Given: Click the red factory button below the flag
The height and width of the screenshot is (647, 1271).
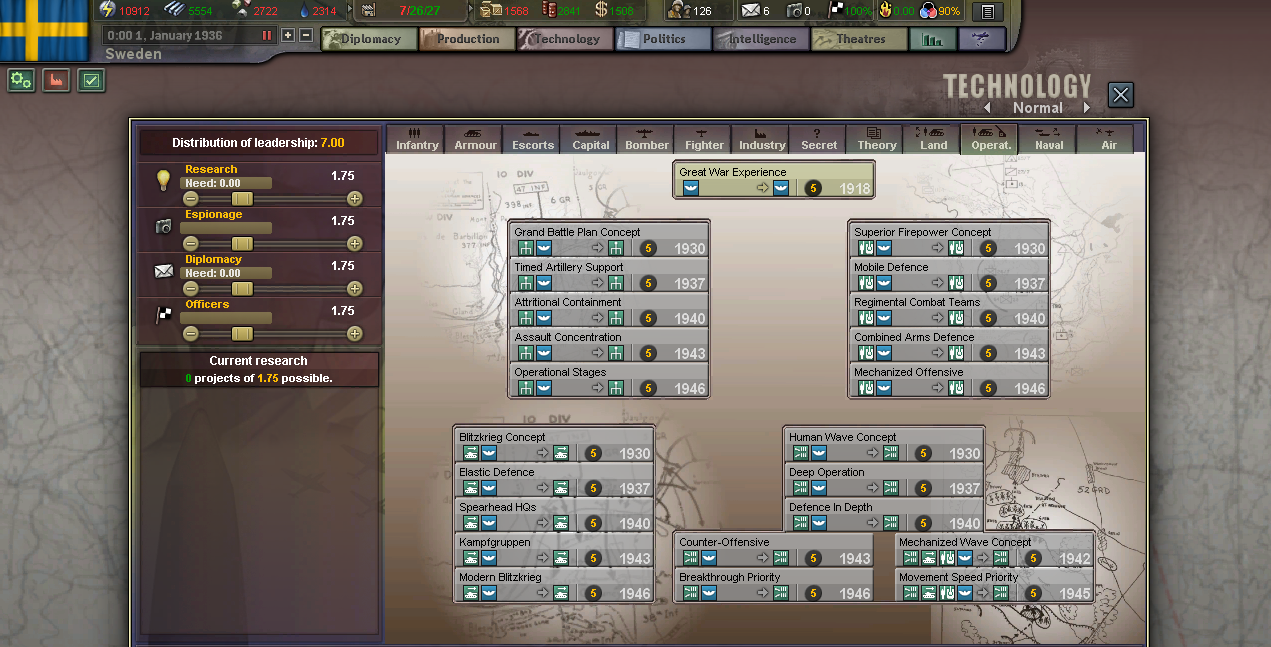Looking at the screenshot, I should pos(56,80).
